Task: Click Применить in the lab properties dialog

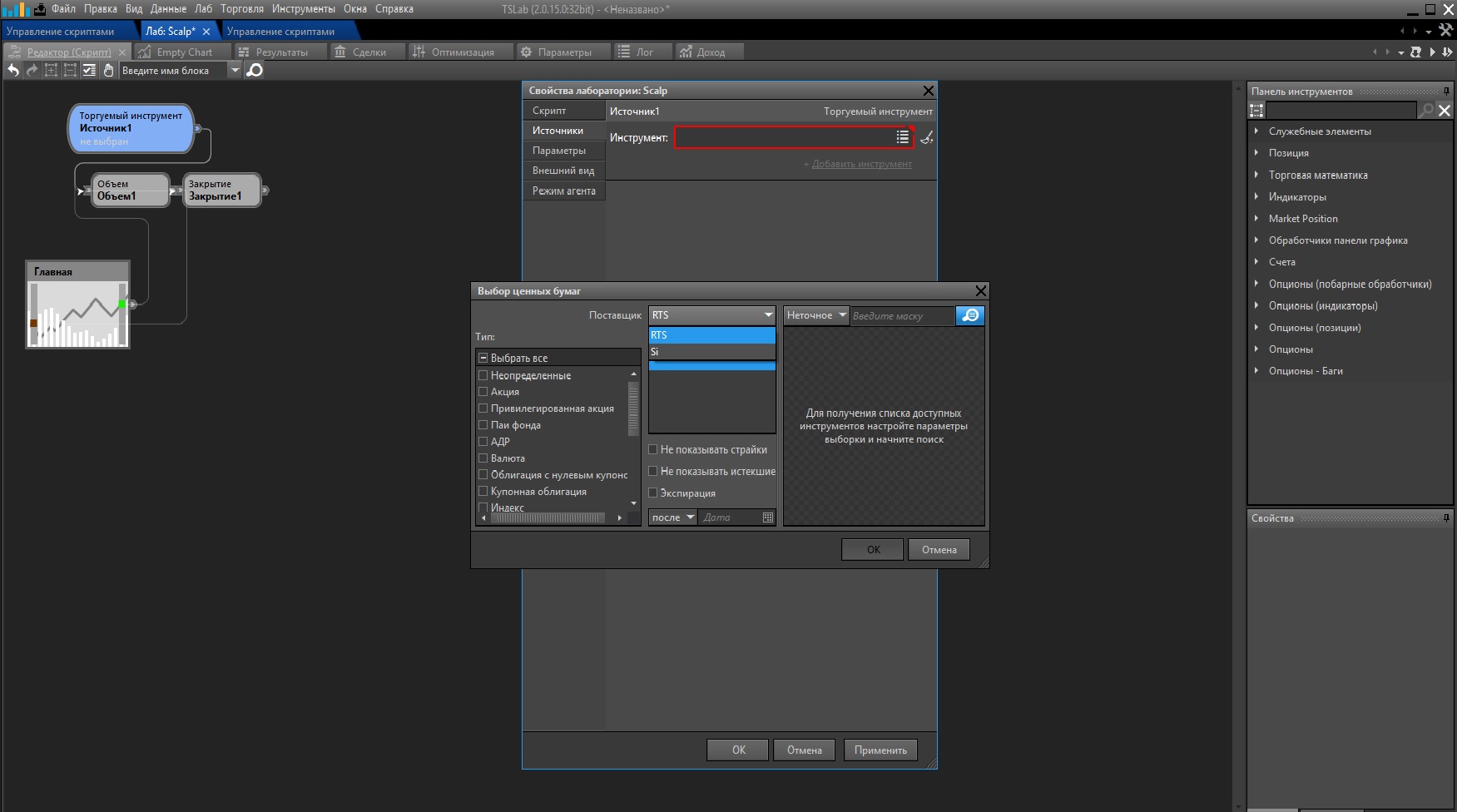Action: coord(880,750)
